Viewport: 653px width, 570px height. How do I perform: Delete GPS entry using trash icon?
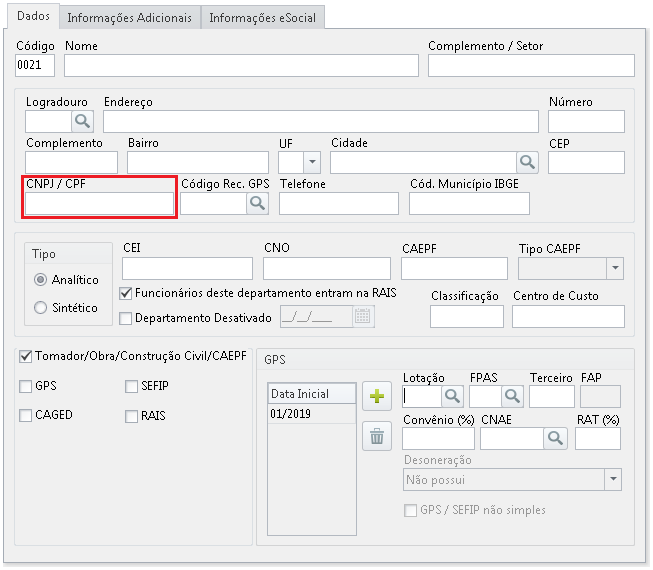[377, 436]
